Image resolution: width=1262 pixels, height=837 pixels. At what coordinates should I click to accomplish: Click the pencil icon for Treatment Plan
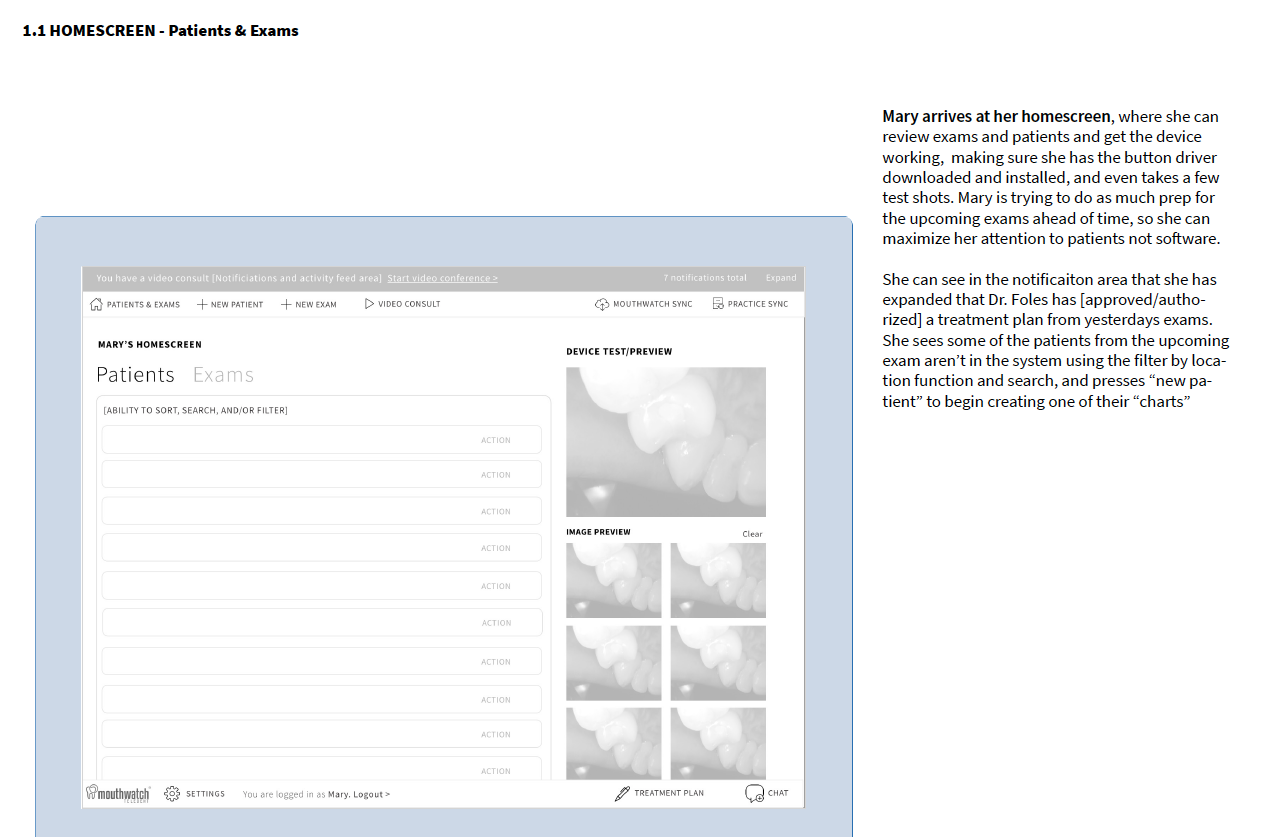tap(622, 793)
